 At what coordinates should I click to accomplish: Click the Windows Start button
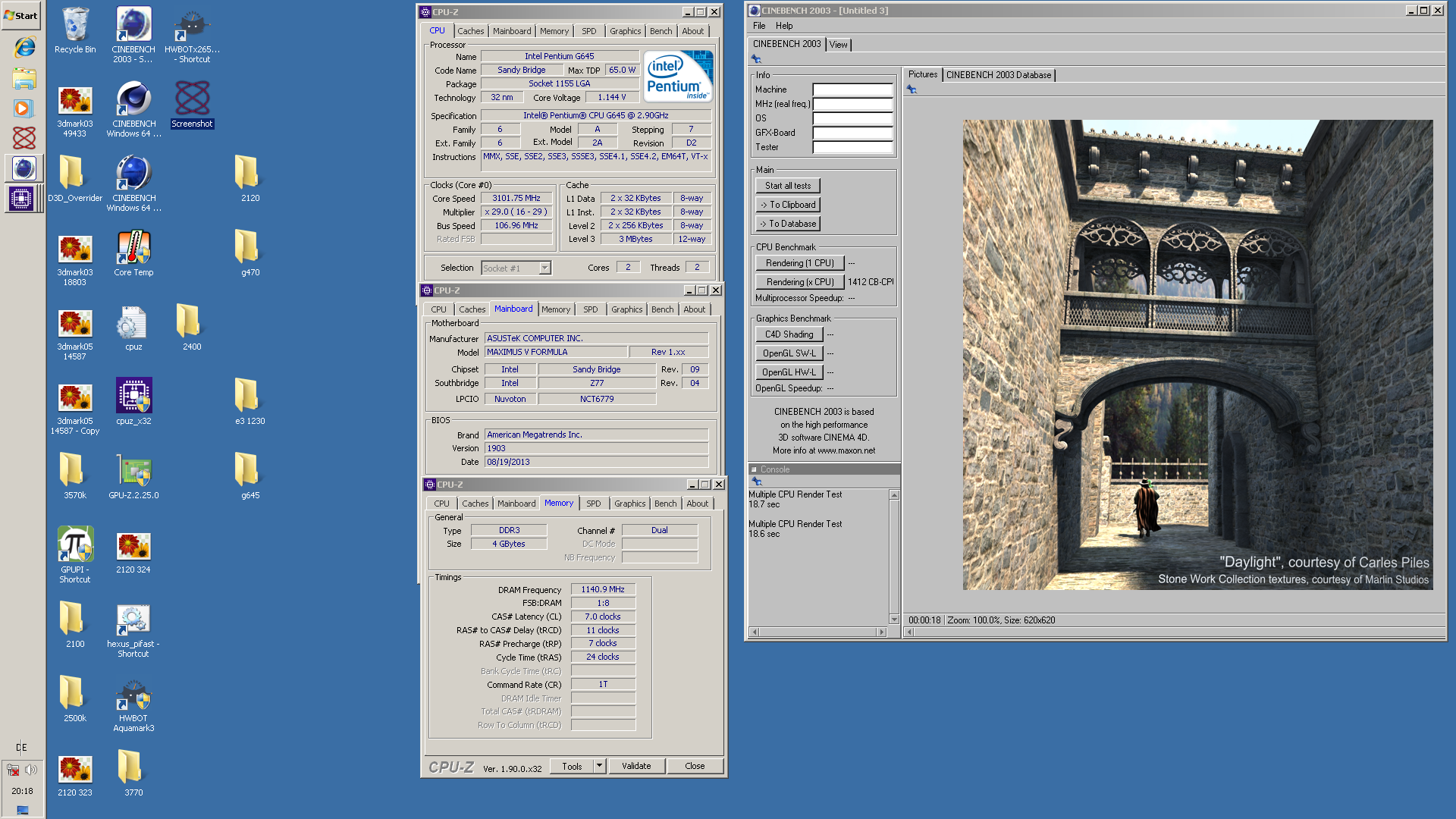tap(21, 15)
